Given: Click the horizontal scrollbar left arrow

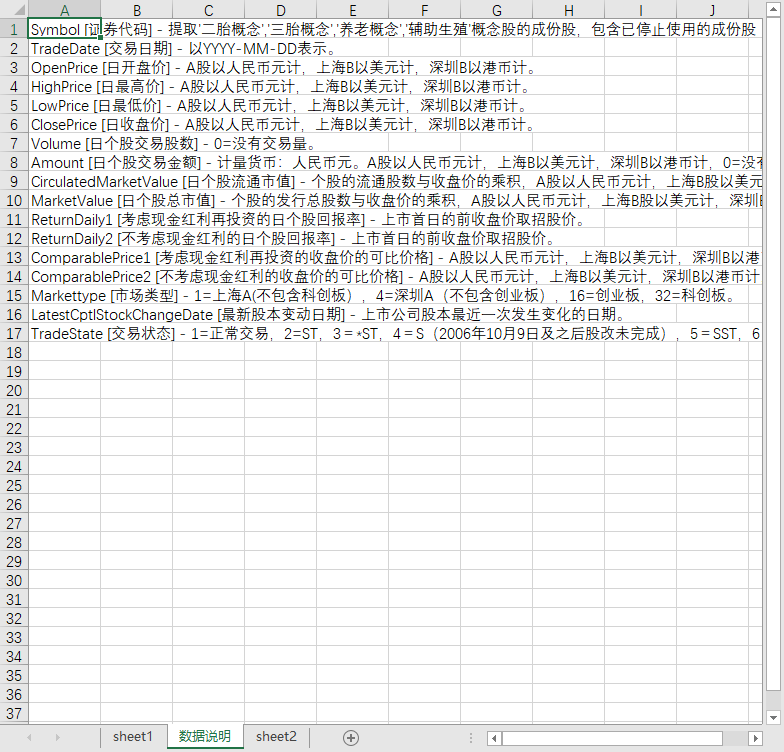Looking at the screenshot, I should (494, 738).
